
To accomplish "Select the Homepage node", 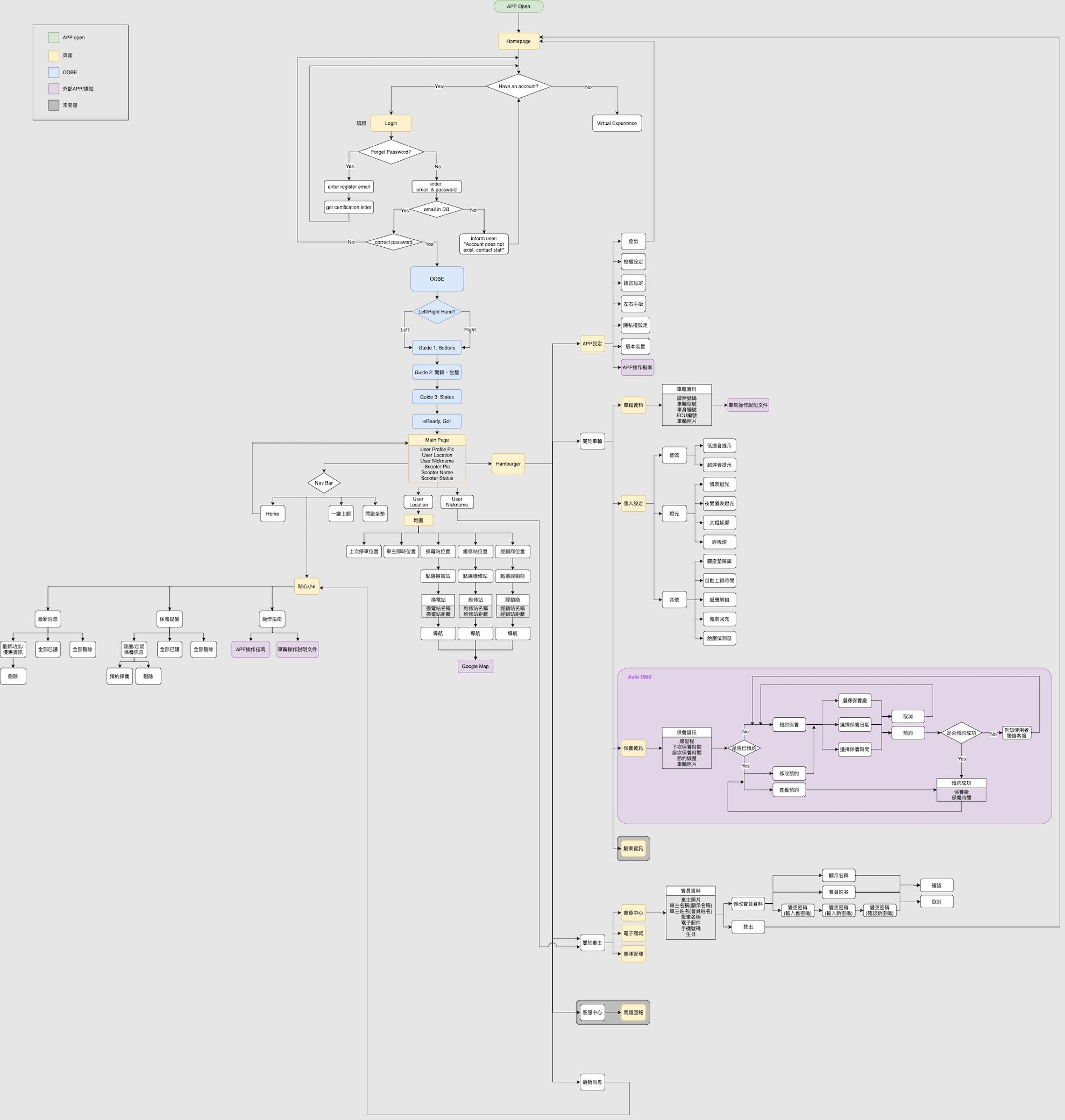I will (x=518, y=41).
